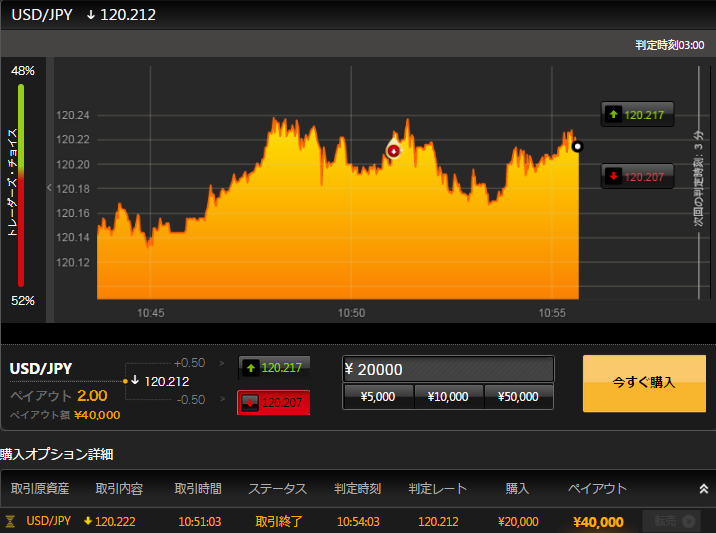Screen dimensions: 716x533
Task: Click the ¥ 20000 amount input field
Action: click(x=448, y=369)
